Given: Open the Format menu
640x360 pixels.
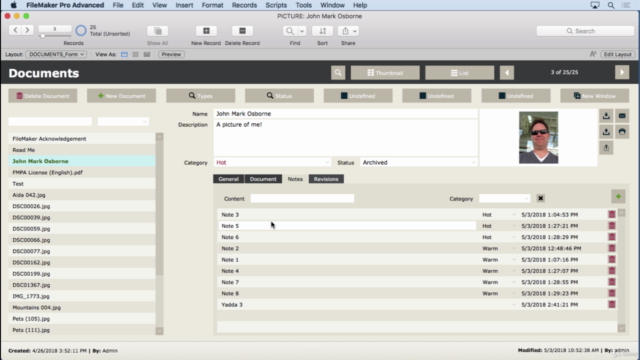Looking at the screenshot, I should click(212, 5).
